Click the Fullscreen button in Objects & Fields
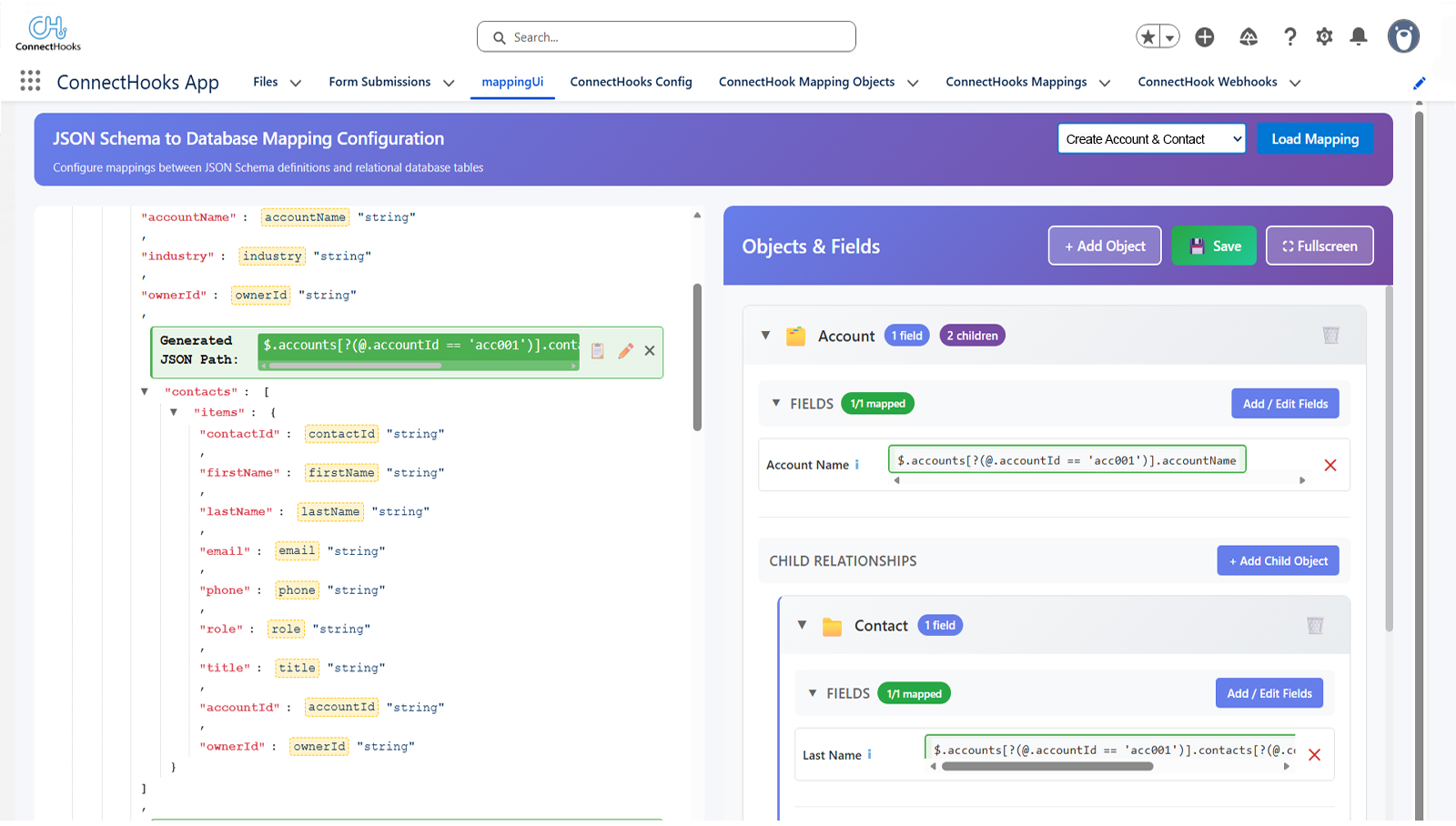1456x826 pixels. tap(1319, 246)
